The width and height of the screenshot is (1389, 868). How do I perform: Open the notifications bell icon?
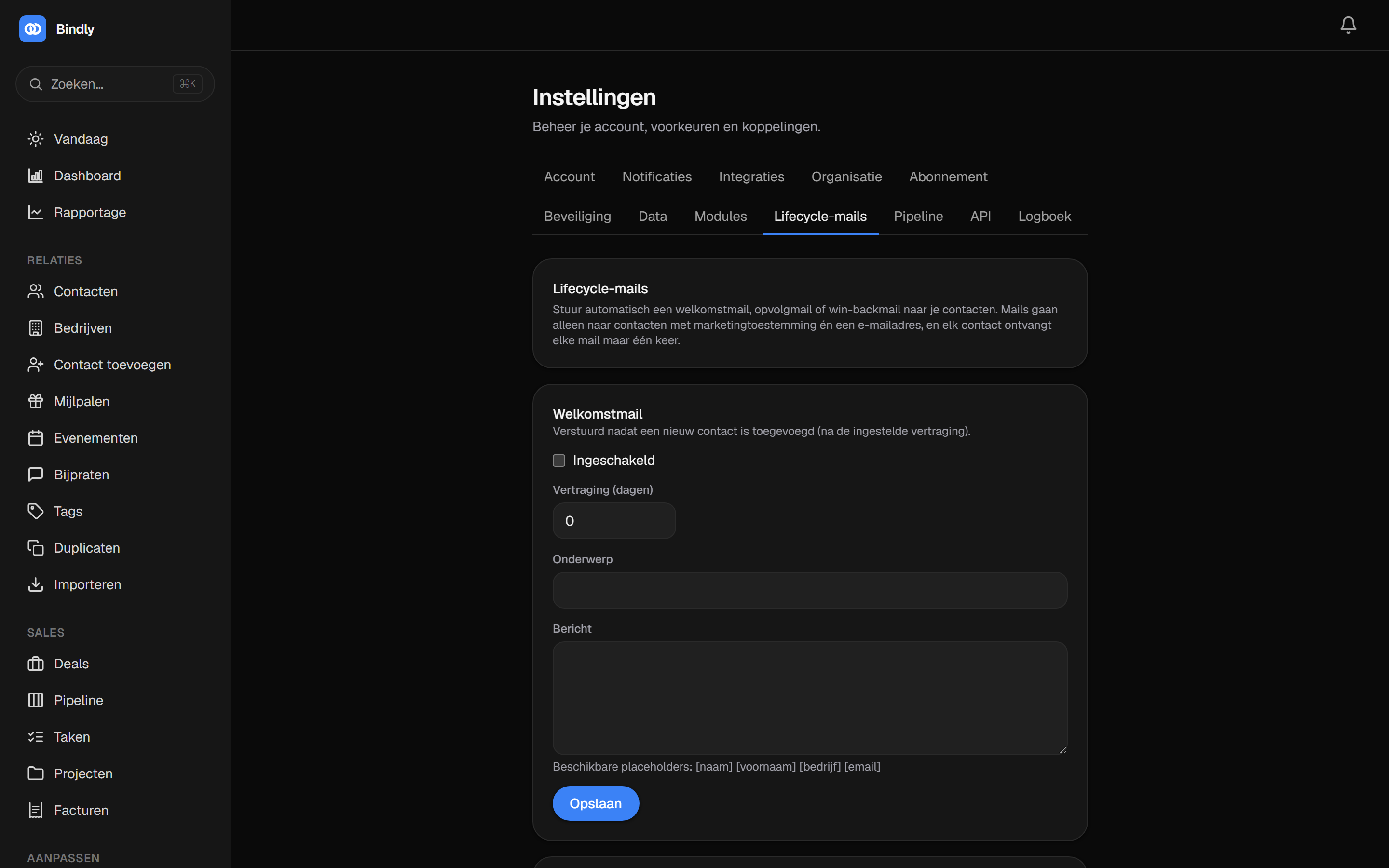[1348, 25]
